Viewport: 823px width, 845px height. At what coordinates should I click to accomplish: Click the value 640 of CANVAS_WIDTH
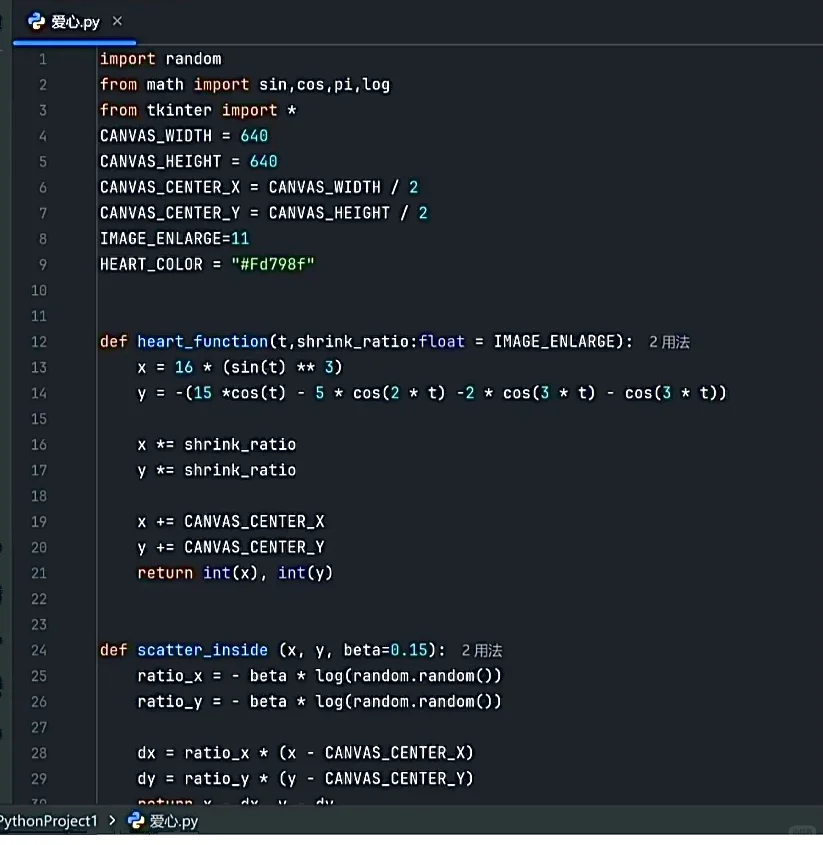click(x=254, y=136)
